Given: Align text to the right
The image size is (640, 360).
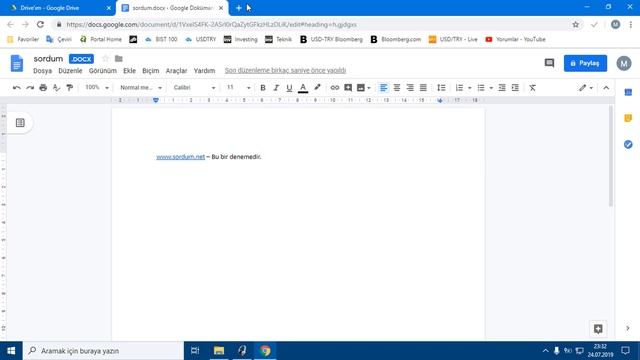Looking at the screenshot, I should coord(410,88).
